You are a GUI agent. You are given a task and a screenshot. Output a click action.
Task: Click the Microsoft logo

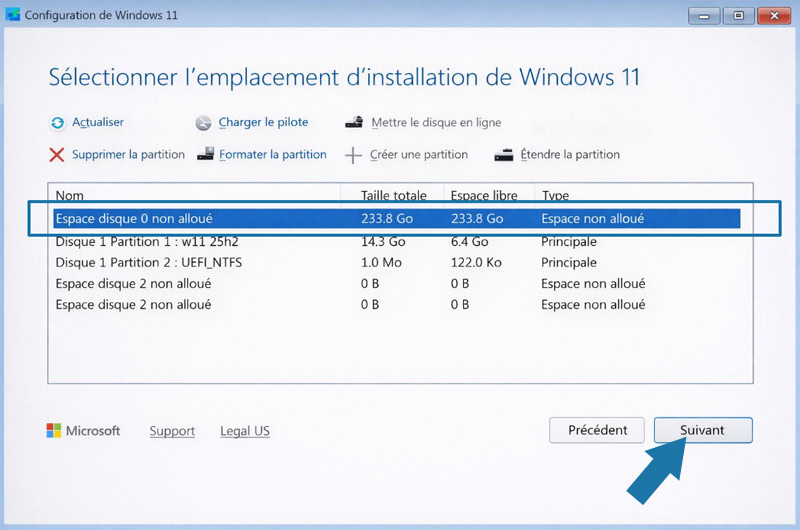pos(54,431)
